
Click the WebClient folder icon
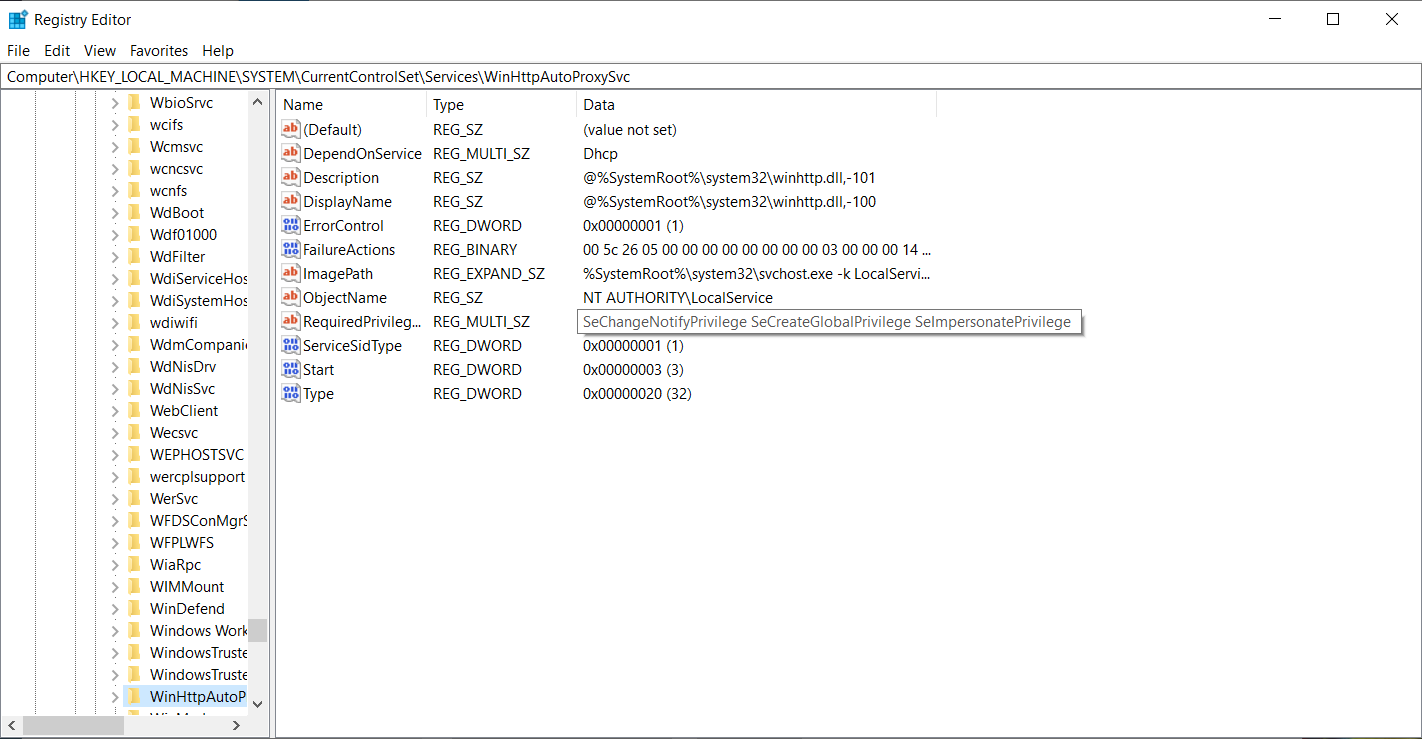pos(135,410)
